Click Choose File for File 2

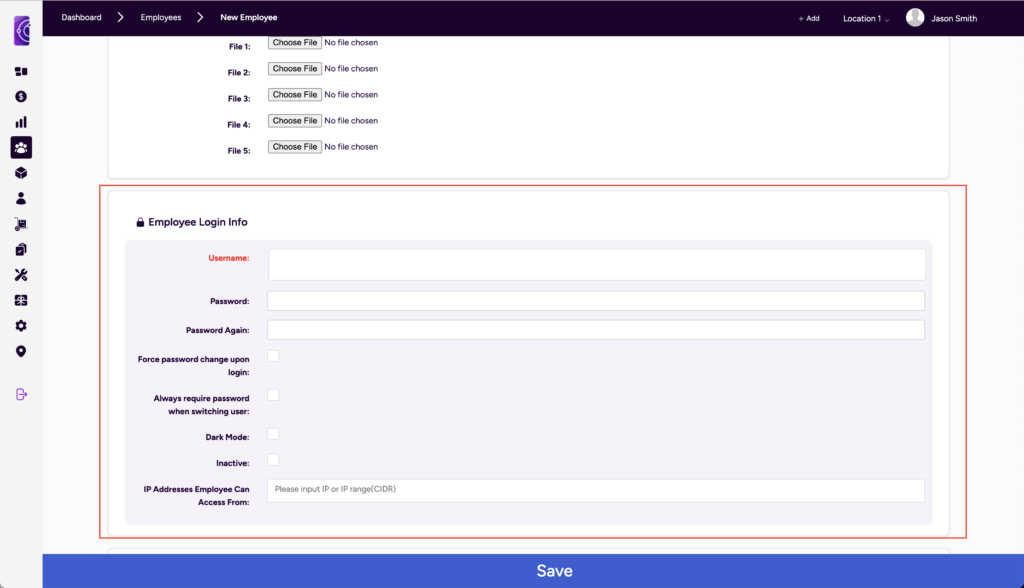coord(295,69)
